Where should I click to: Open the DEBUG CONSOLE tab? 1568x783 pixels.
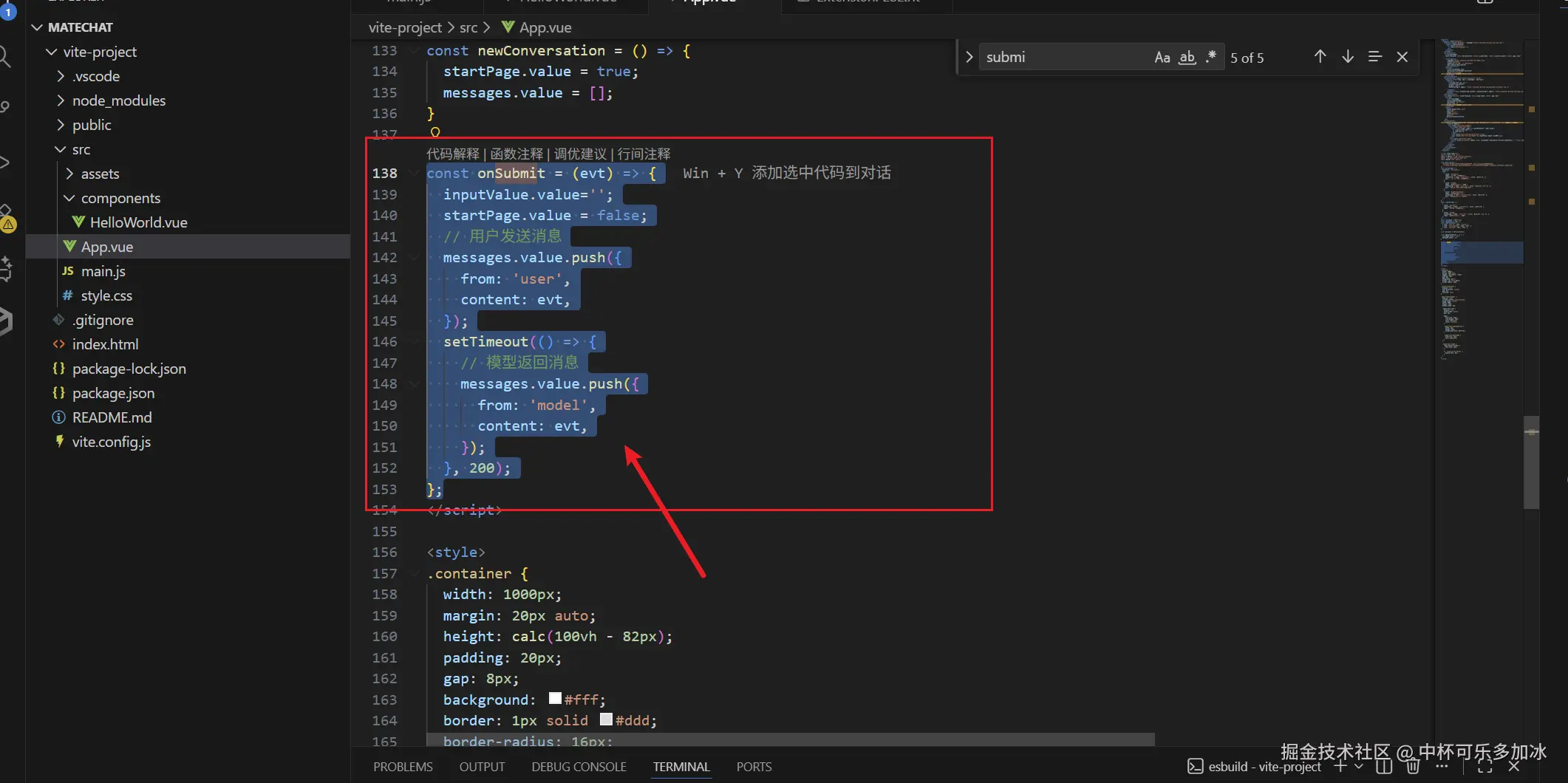579,767
